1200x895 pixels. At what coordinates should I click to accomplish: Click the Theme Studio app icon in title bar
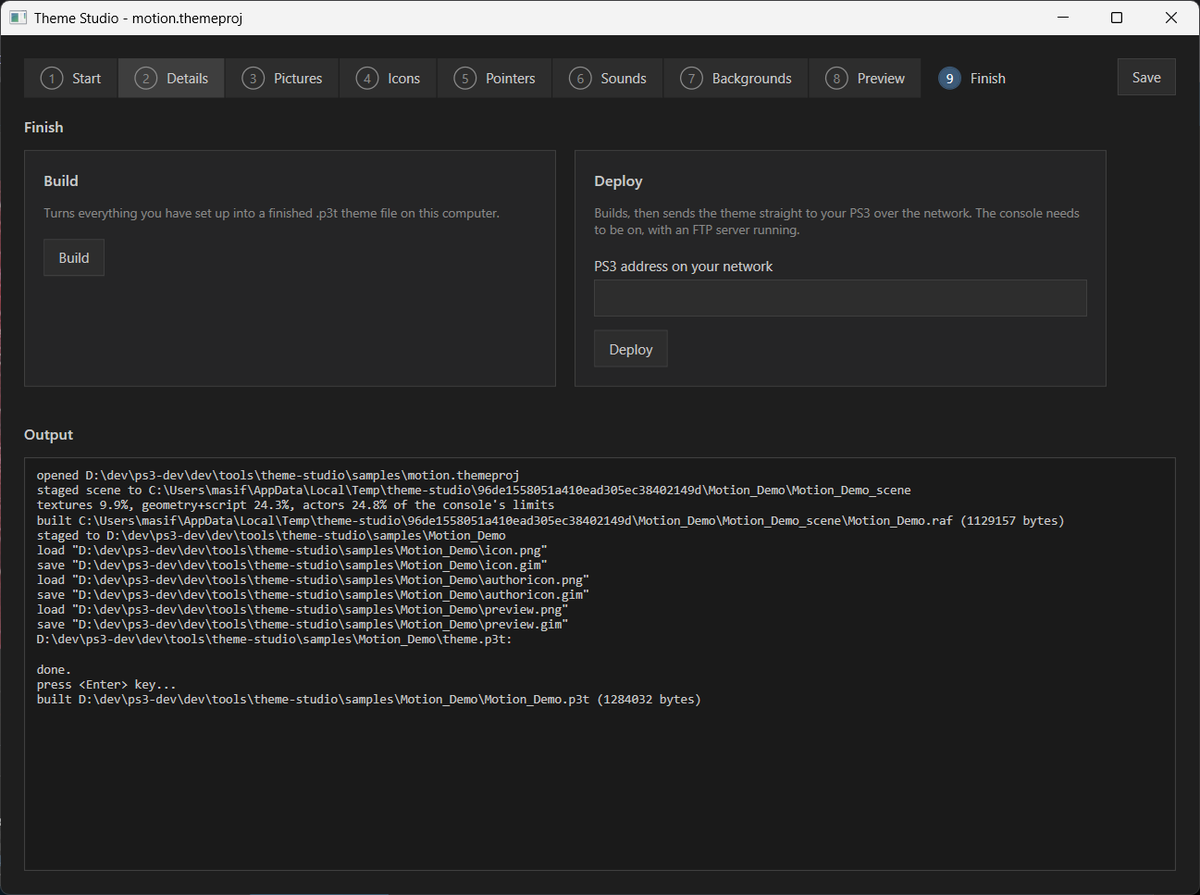pyautogui.click(x=18, y=18)
